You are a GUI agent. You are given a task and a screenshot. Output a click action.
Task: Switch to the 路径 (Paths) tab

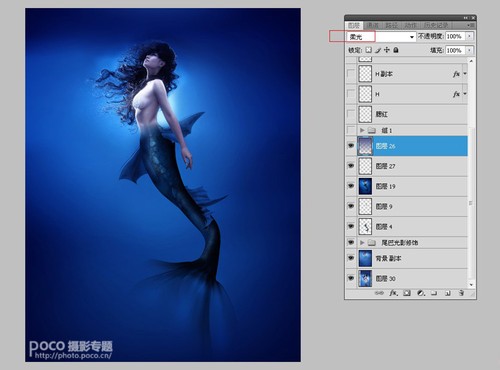pos(392,25)
